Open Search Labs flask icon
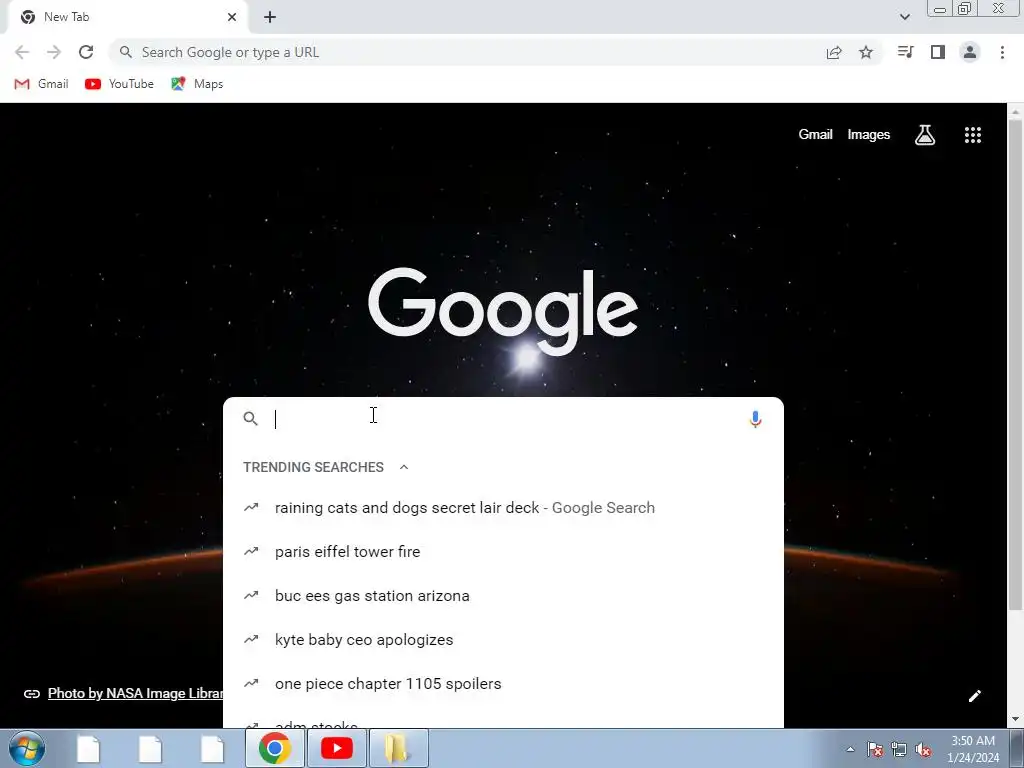The image size is (1024, 768). (x=925, y=135)
